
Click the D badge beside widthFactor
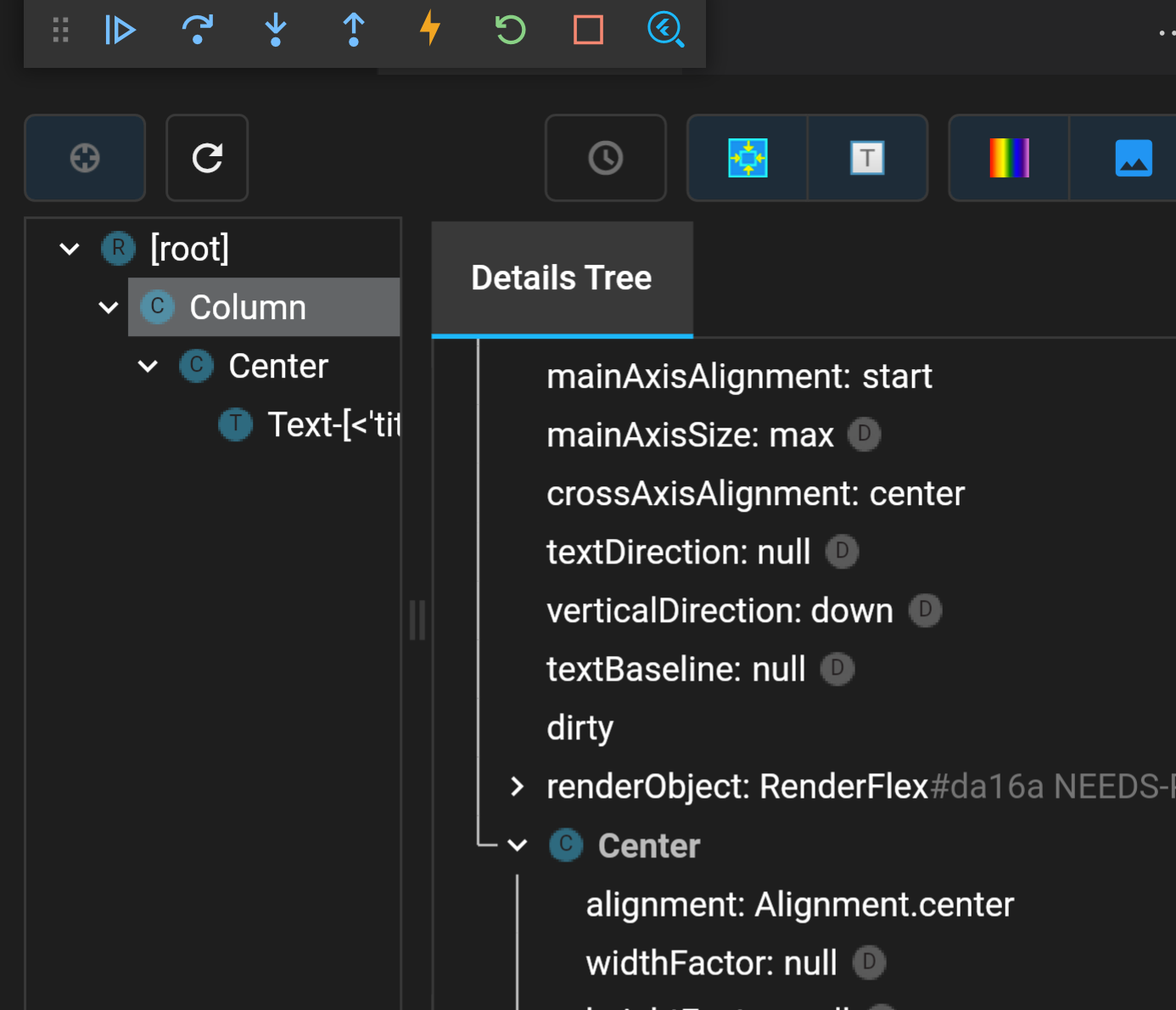(869, 962)
